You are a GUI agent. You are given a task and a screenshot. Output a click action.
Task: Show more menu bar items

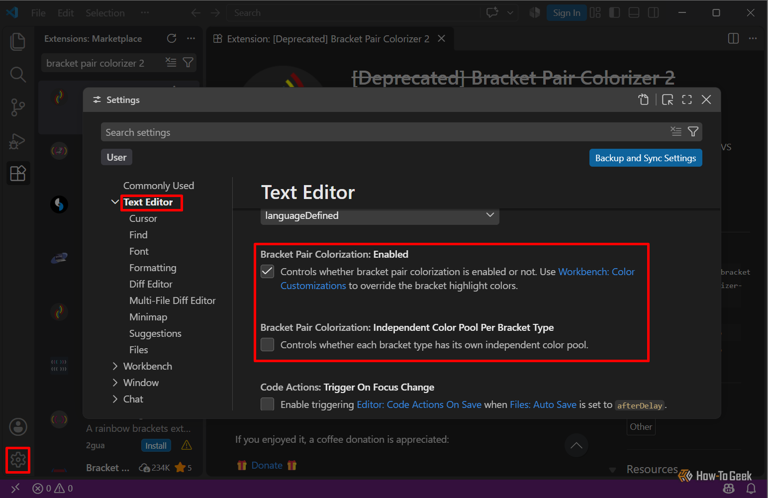pos(145,13)
